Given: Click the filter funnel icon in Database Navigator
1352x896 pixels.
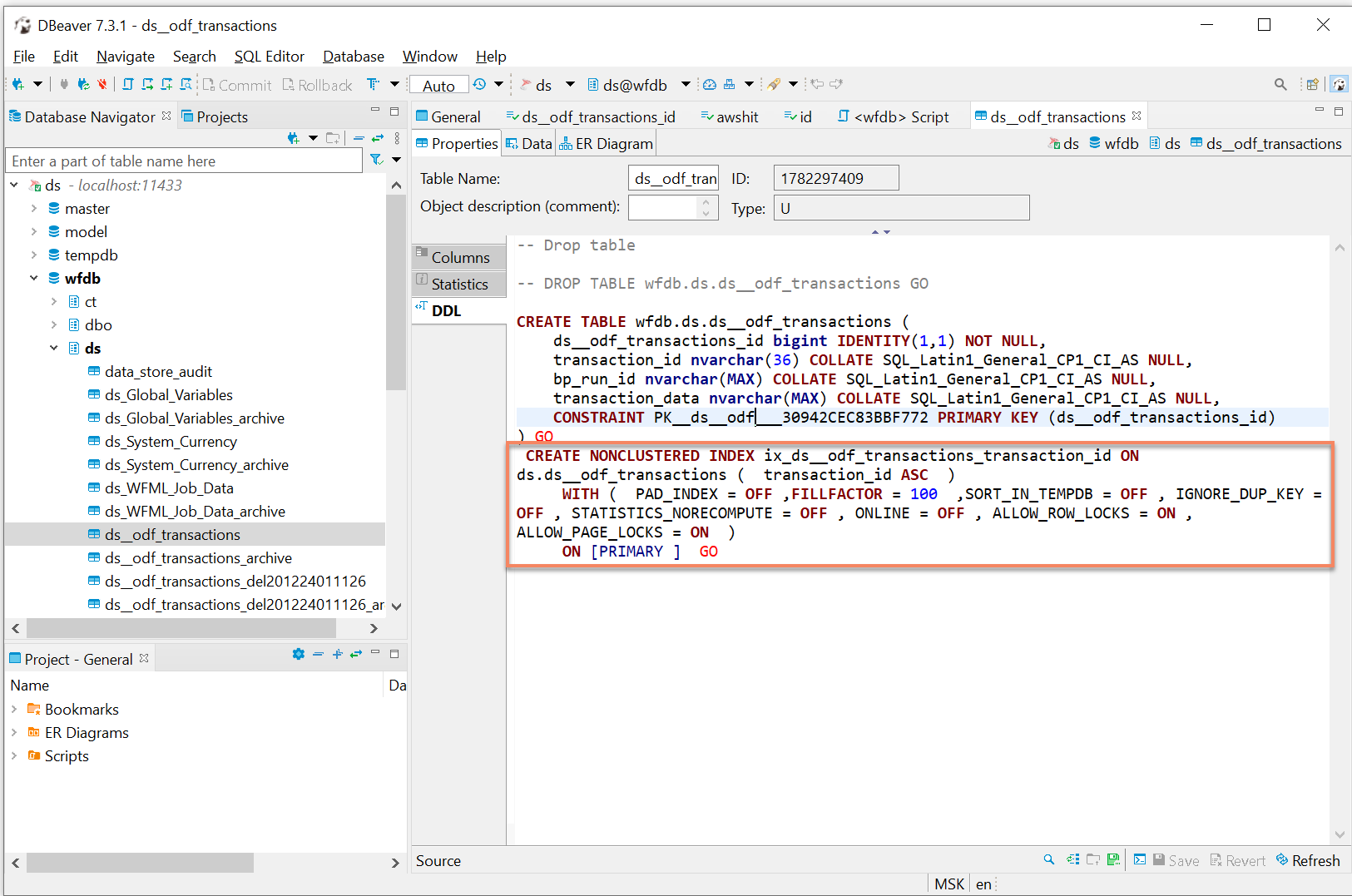Looking at the screenshot, I should 376,160.
